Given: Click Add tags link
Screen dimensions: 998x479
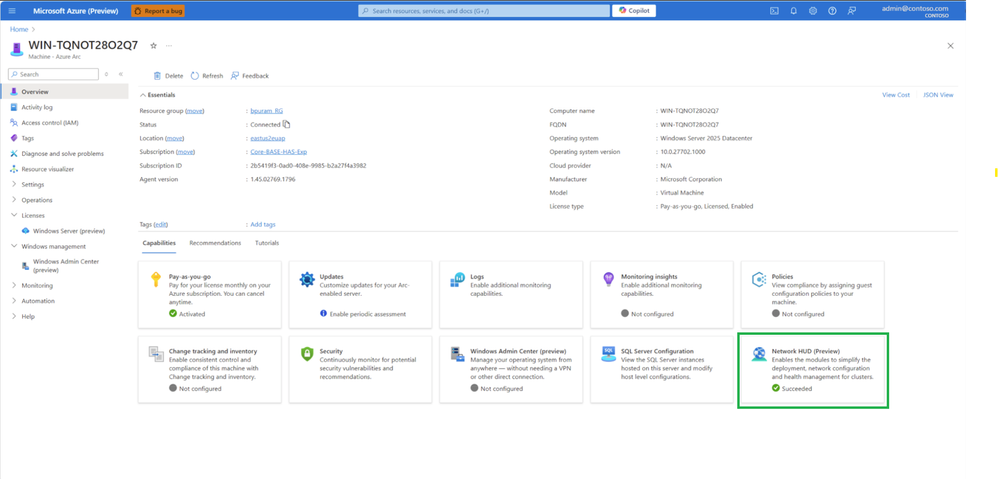Looking at the screenshot, I should [263, 225].
